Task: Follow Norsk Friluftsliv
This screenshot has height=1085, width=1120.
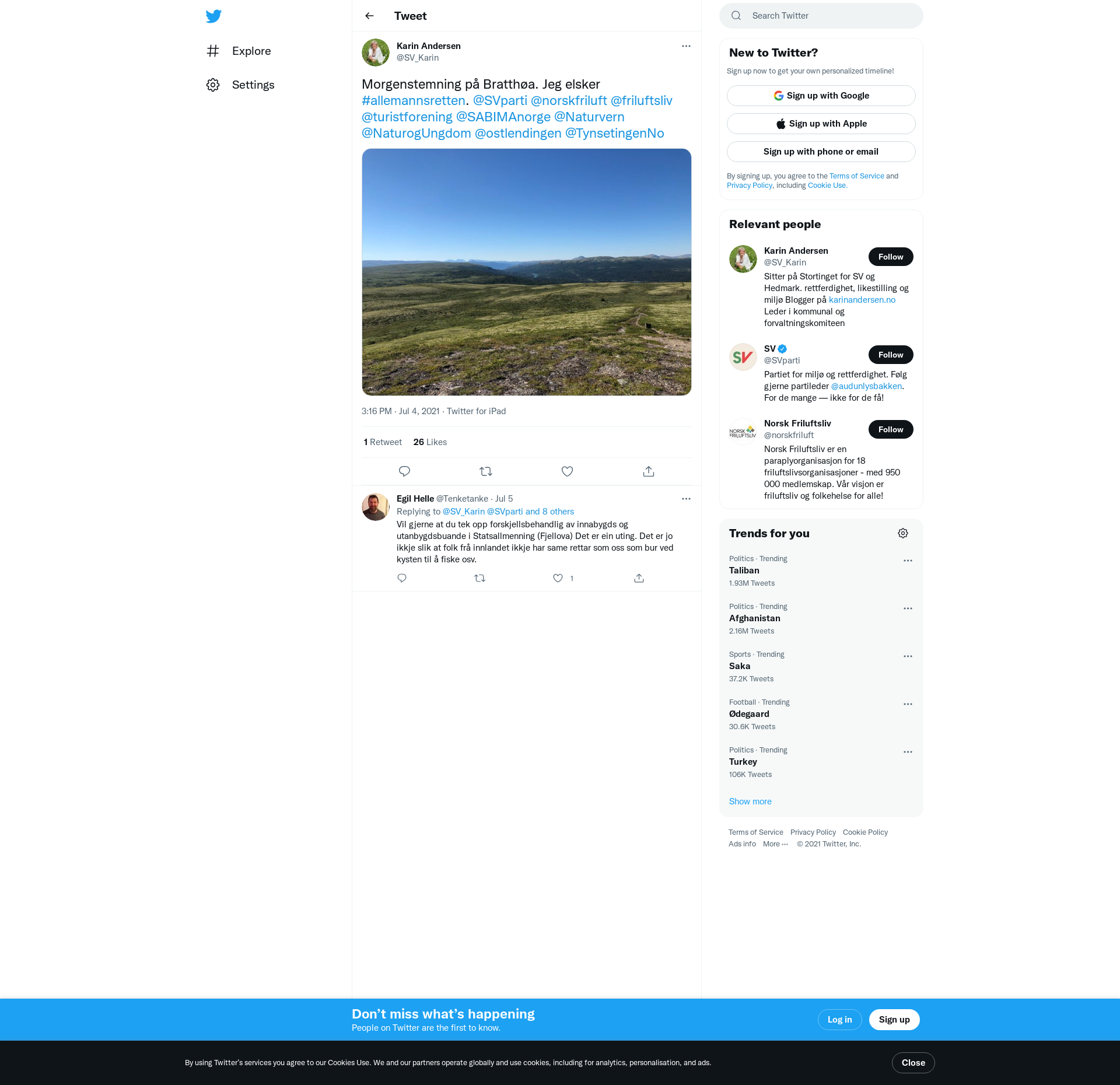Action: [891, 429]
